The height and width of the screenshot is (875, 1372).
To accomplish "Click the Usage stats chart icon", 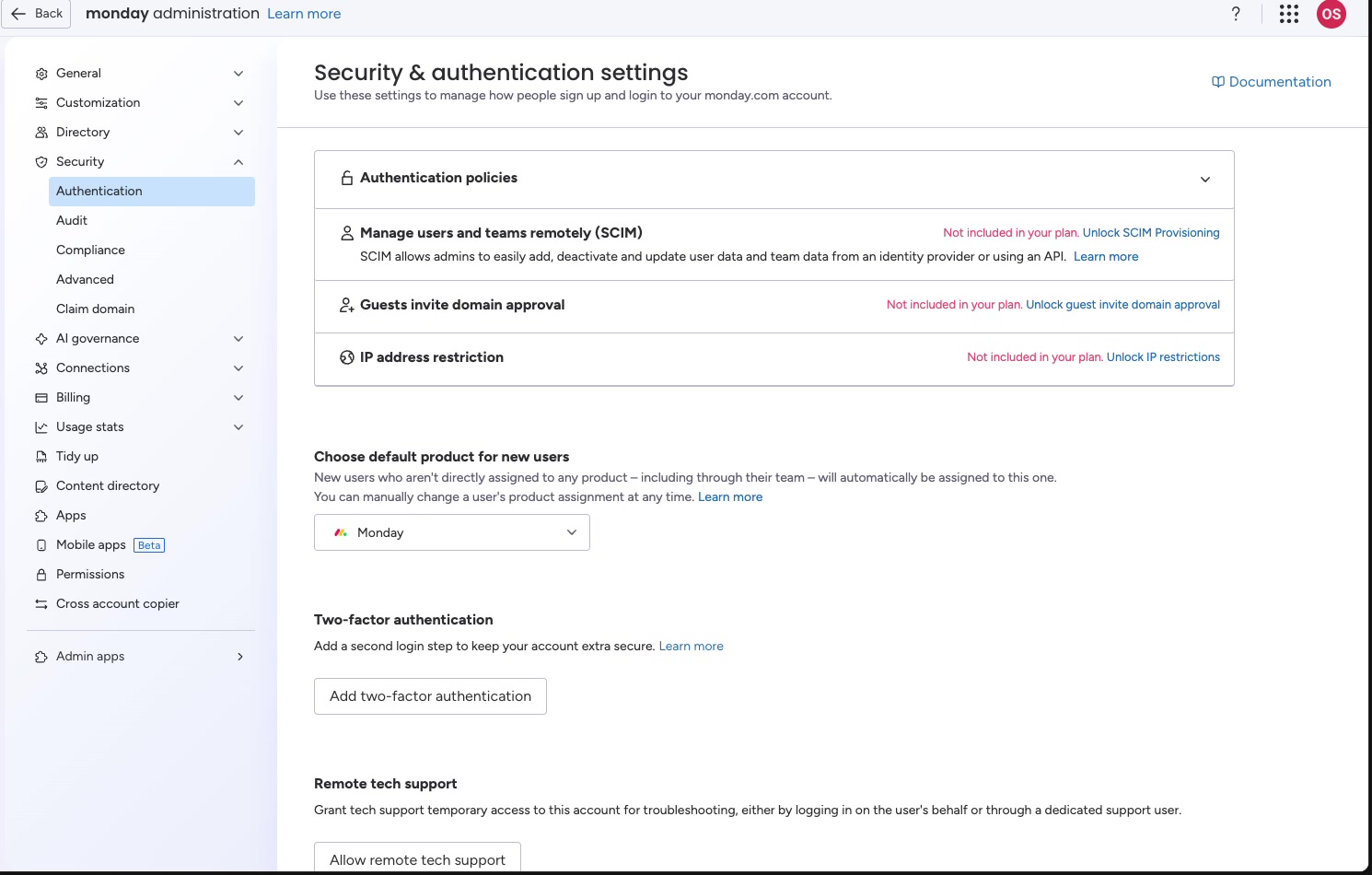I will coord(41,427).
